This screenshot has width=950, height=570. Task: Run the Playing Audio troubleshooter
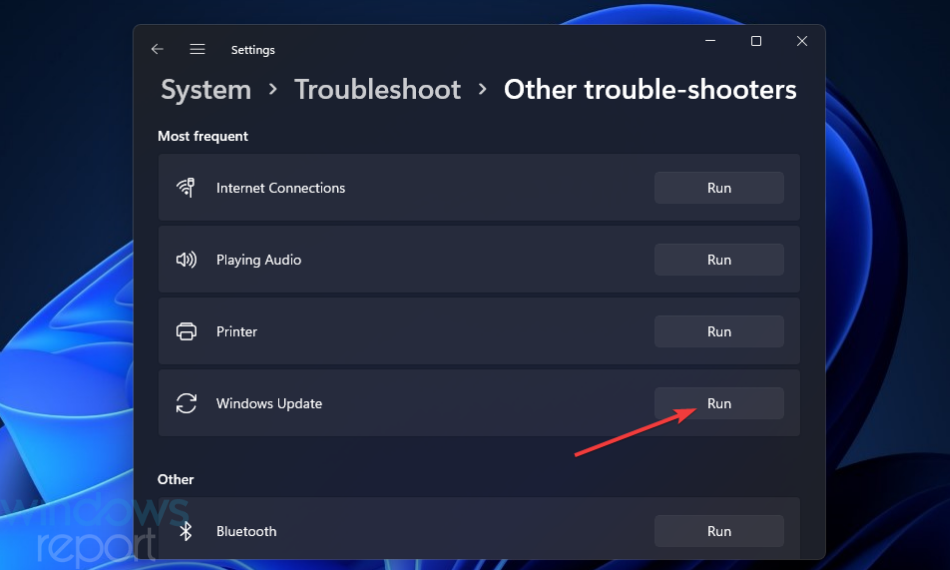[718, 260]
